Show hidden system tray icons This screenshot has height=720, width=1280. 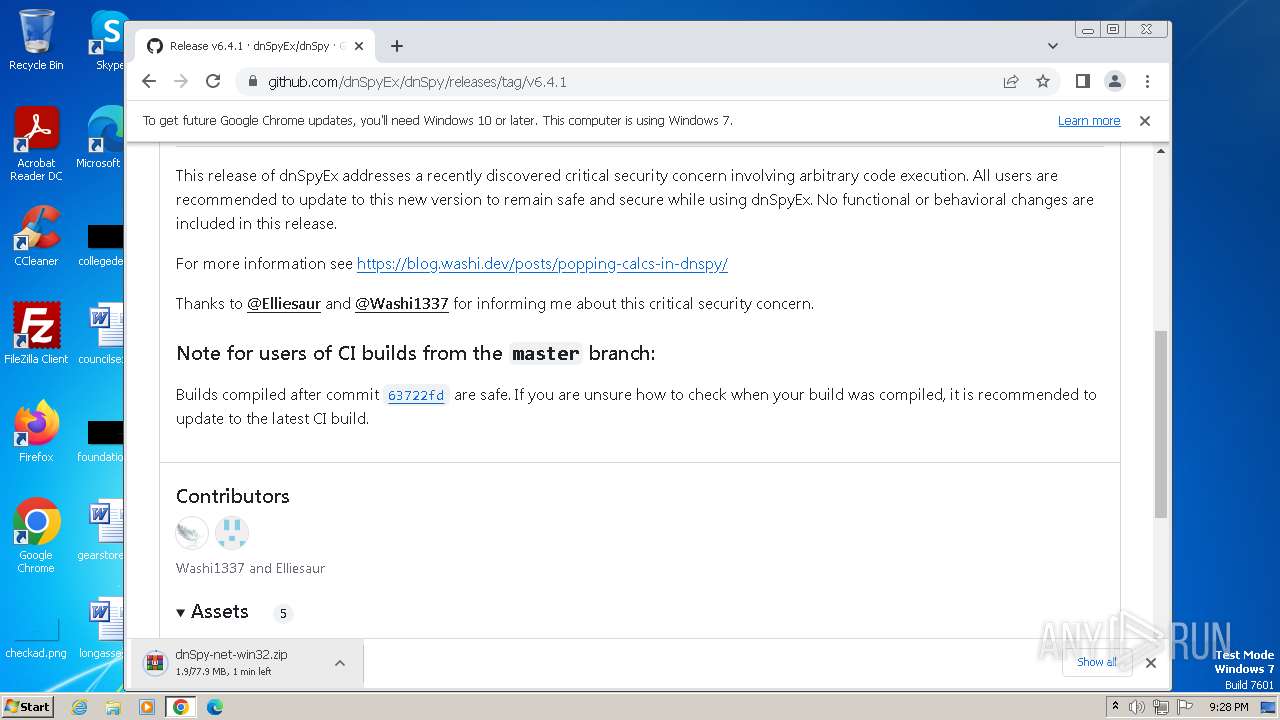pyautogui.click(x=1116, y=707)
